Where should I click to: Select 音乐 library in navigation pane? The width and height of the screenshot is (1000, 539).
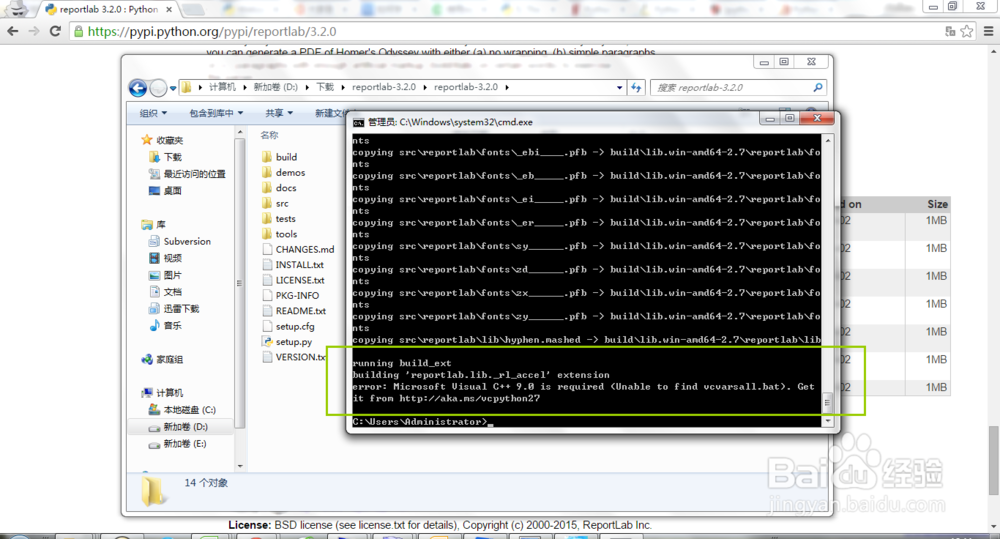coord(173,325)
